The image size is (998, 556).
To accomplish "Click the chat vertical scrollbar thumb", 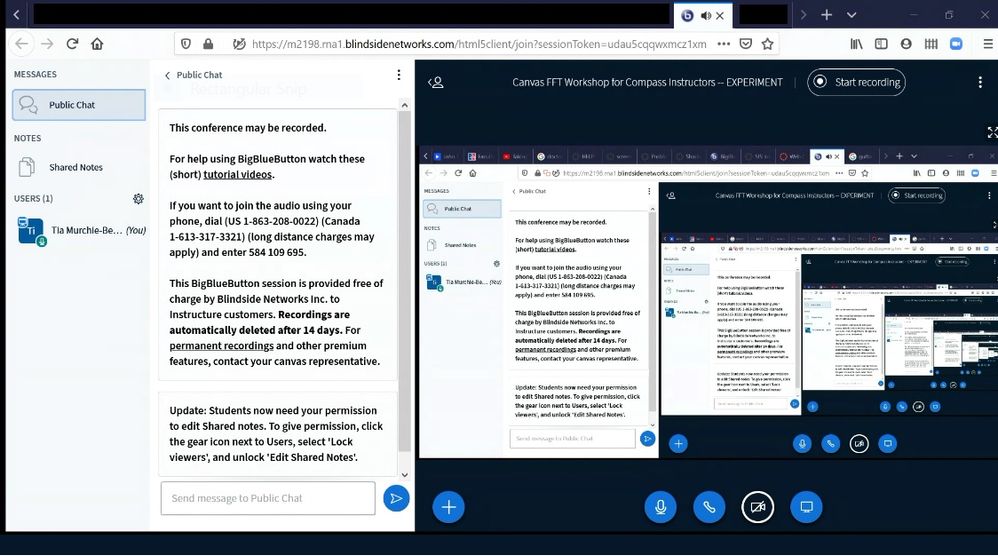I will coord(404,280).
